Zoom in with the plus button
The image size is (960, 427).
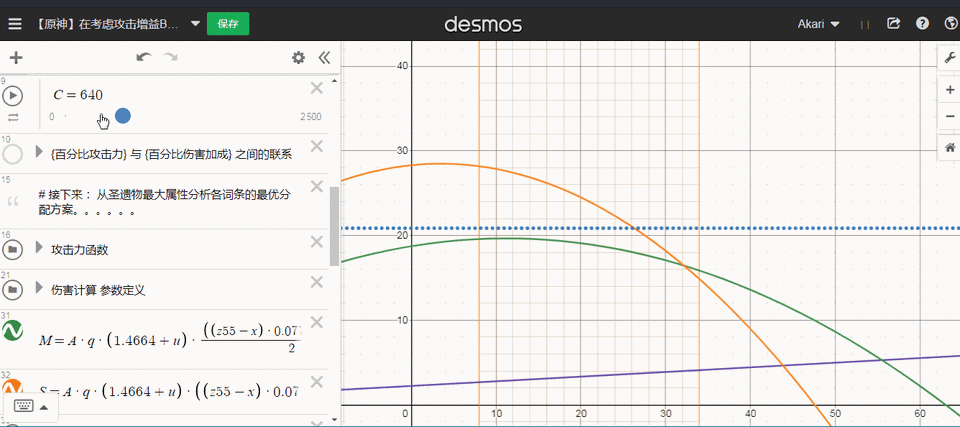[x=950, y=89]
